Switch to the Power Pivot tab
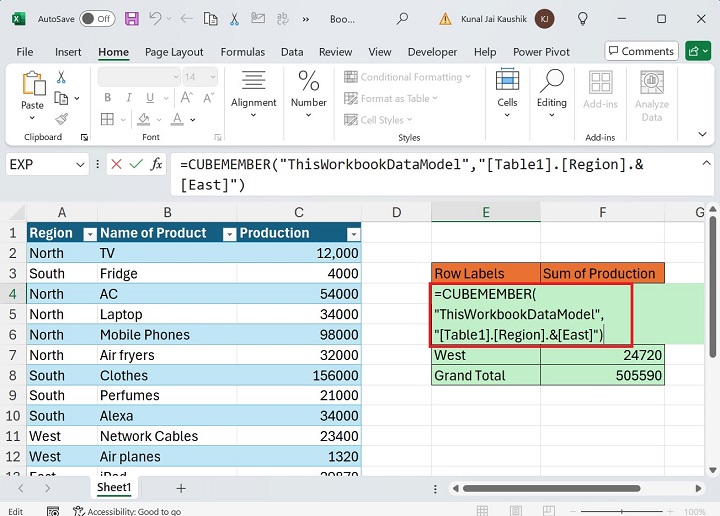The image size is (720, 516). [541, 52]
